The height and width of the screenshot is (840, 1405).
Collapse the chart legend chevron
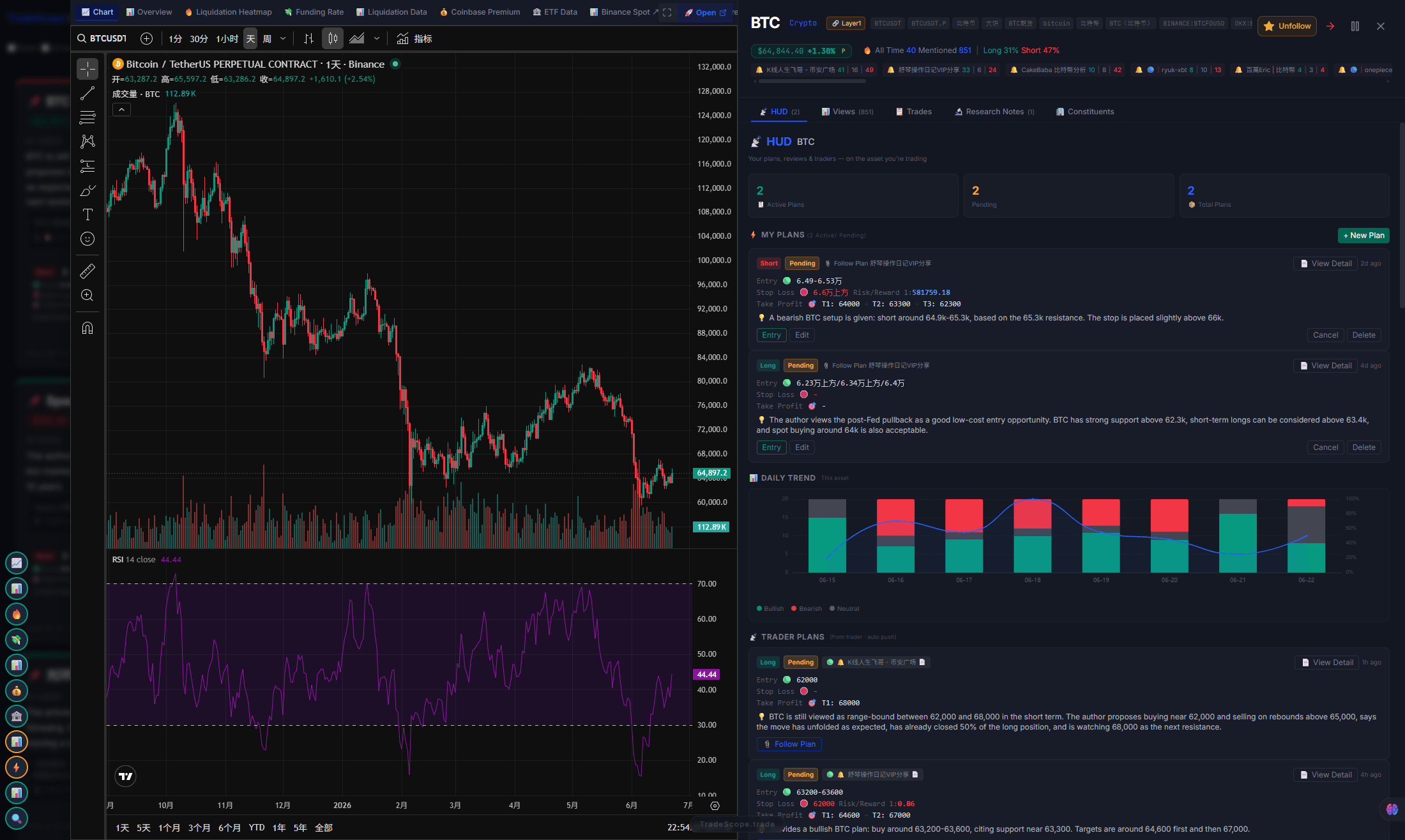(122, 110)
